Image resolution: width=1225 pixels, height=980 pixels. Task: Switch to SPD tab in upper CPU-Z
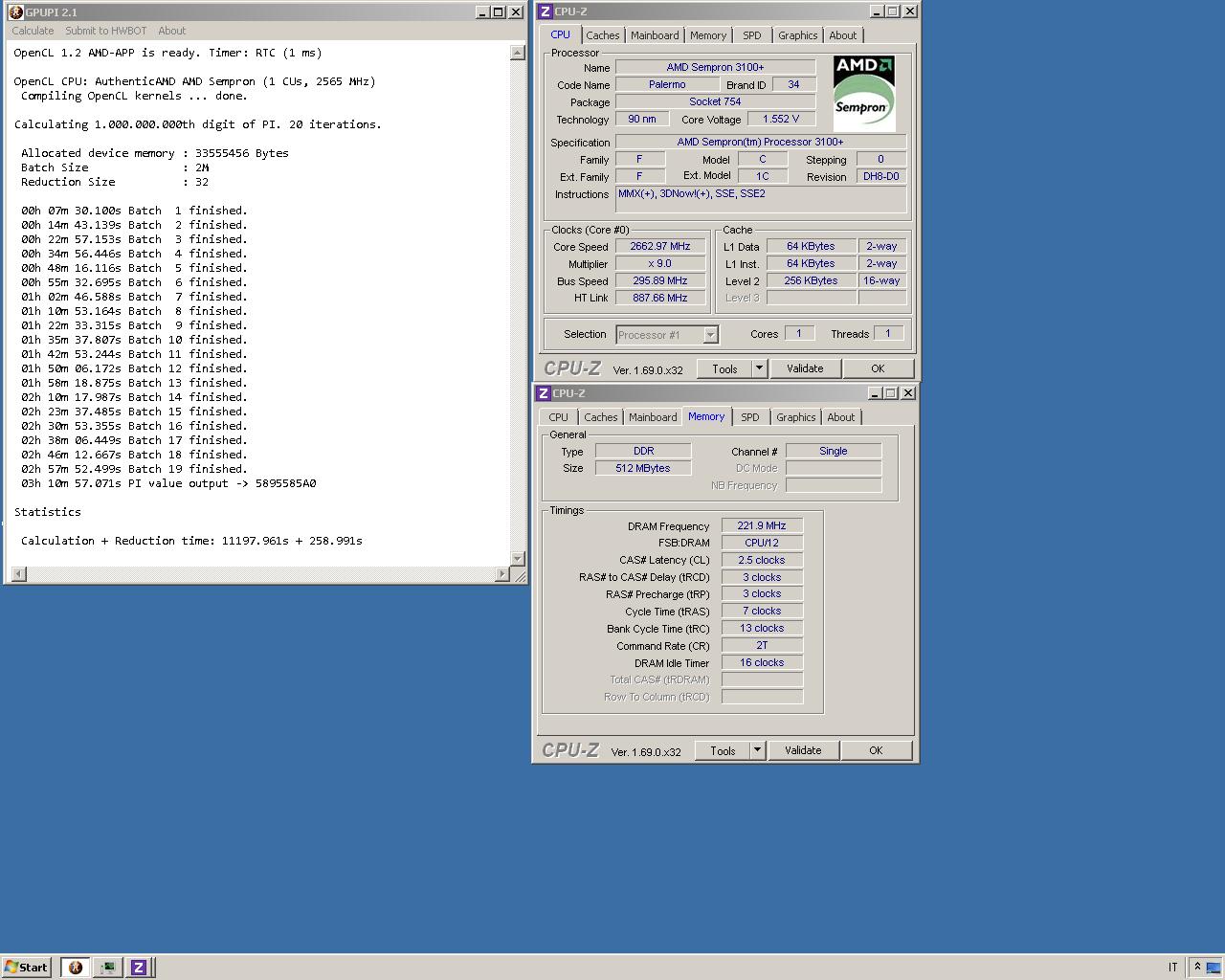[x=752, y=35]
